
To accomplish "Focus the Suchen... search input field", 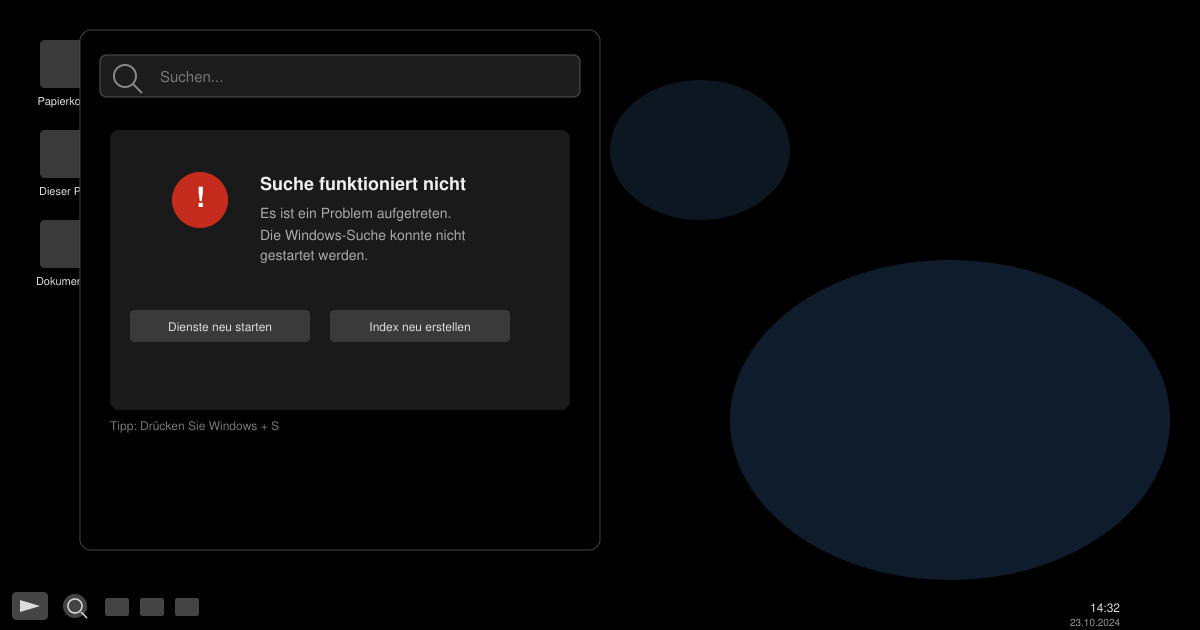I will pos(340,76).
